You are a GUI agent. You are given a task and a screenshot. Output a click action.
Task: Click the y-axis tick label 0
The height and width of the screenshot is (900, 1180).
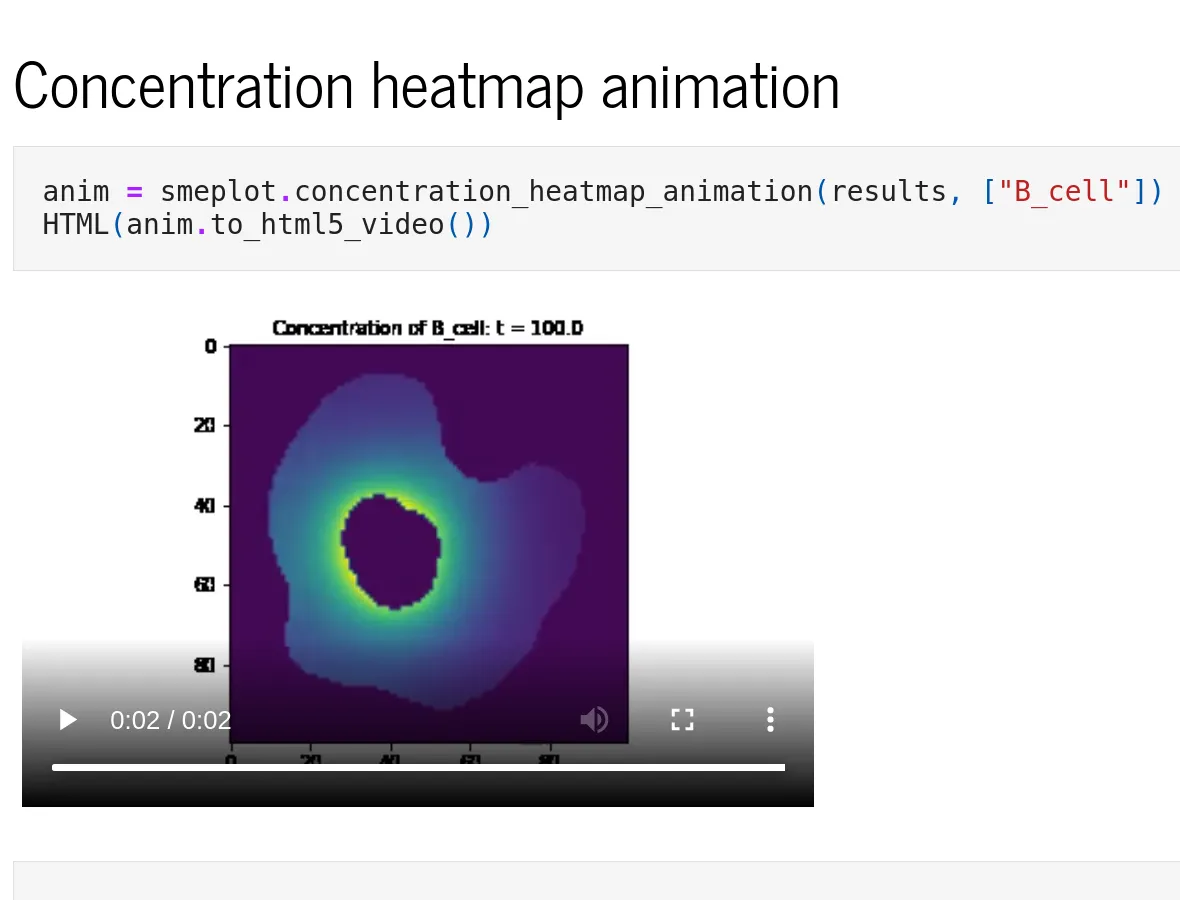(x=210, y=346)
